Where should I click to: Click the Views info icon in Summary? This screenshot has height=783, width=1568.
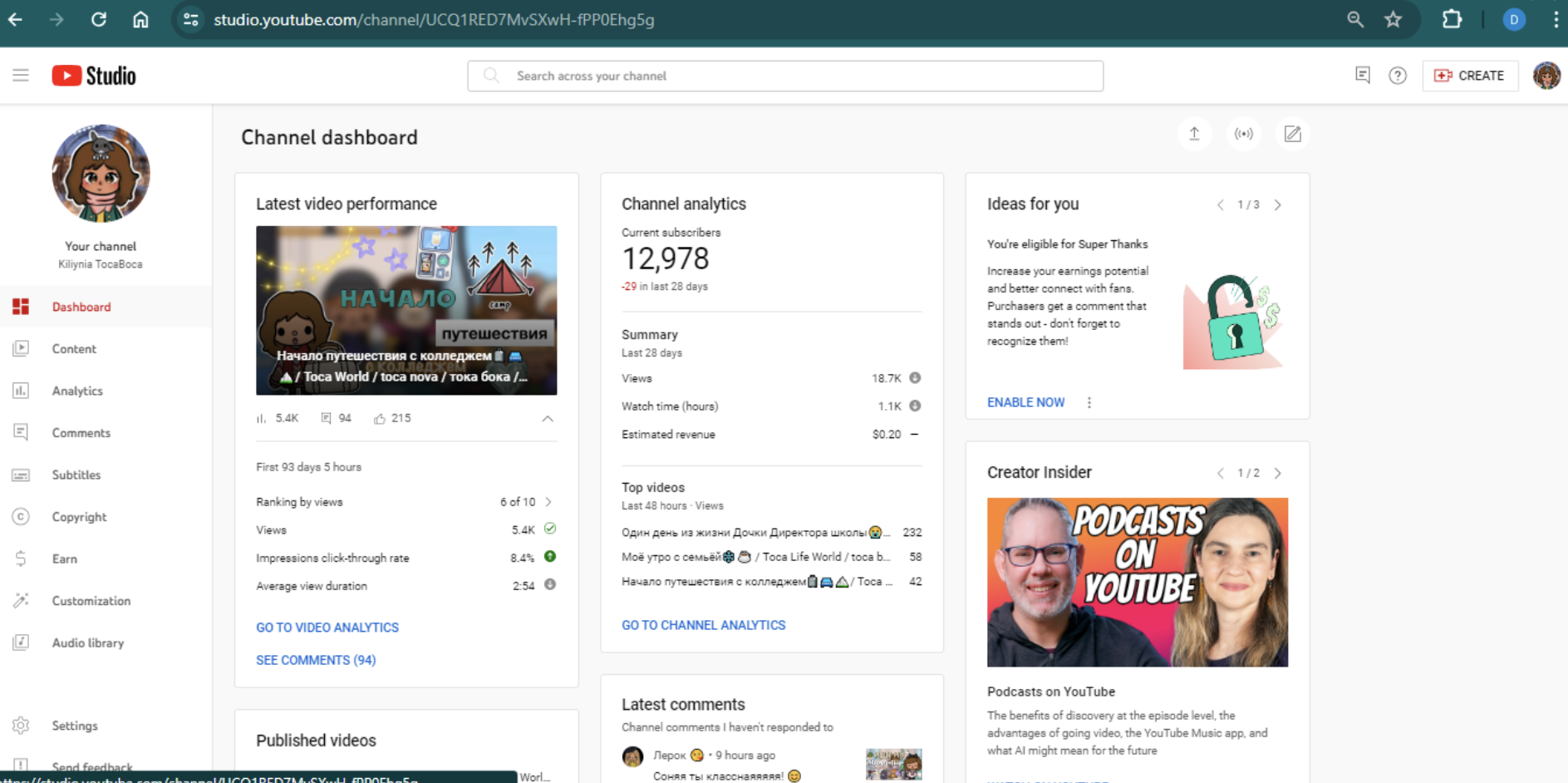click(x=915, y=377)
